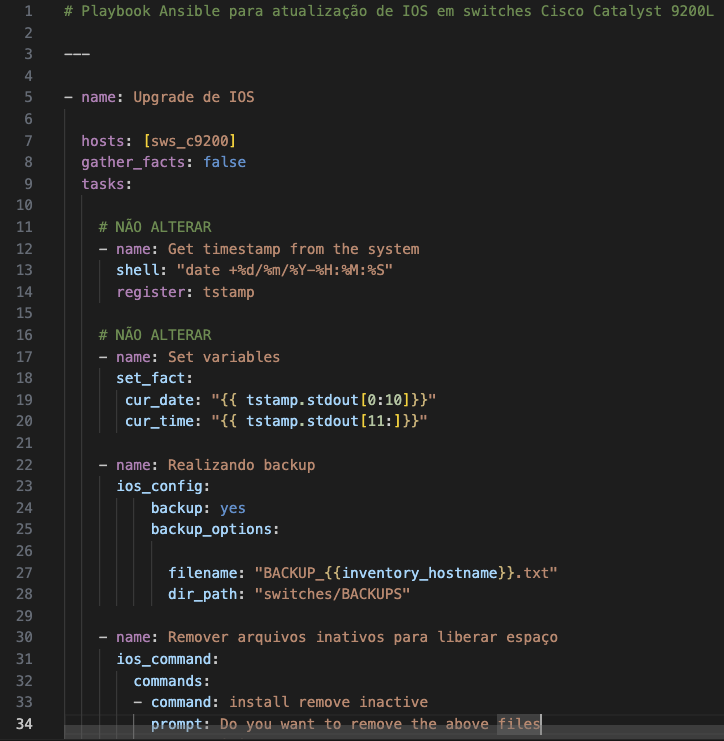Screen dimensions: 724x741
Task: Click the 'backup' key on line 24
Action: (177, 508)
